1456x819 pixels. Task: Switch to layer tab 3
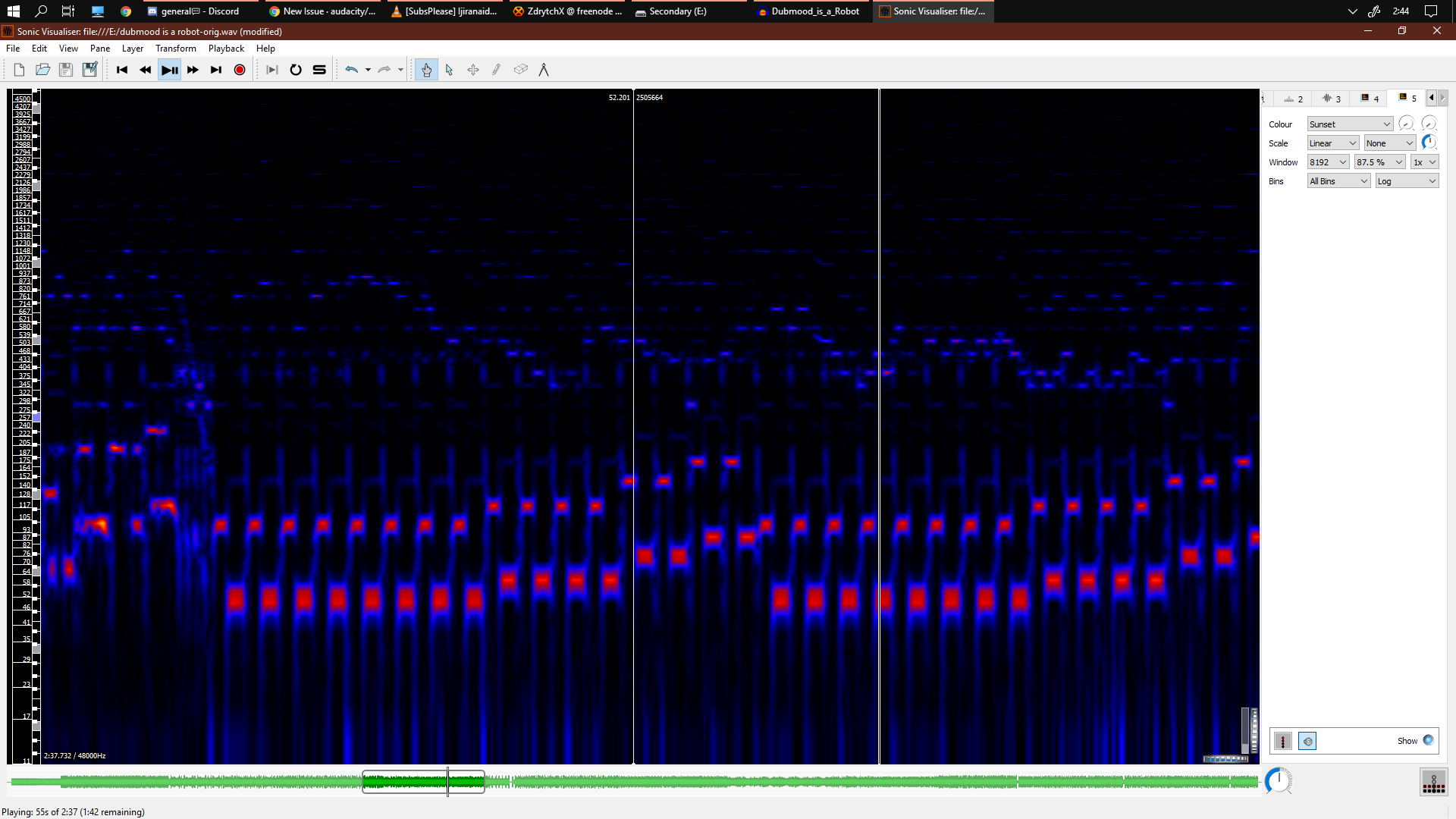pyautogui.click(x=1332, y=99)
